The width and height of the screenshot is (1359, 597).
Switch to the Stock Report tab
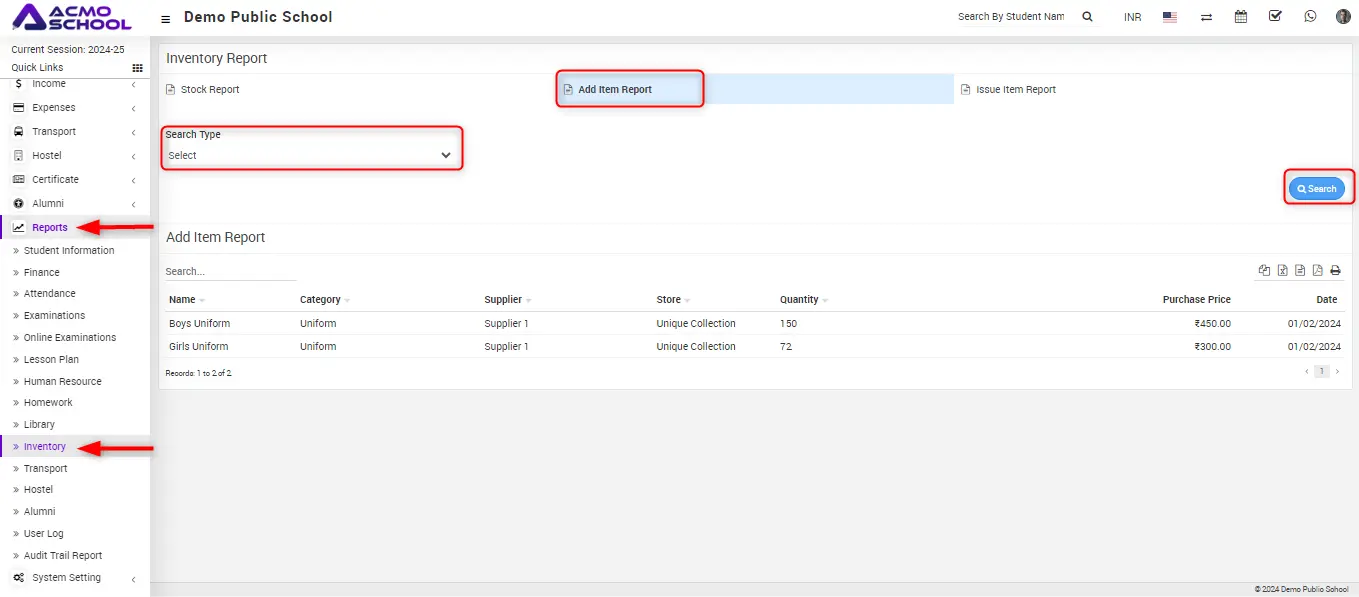(x=209, y=90)
